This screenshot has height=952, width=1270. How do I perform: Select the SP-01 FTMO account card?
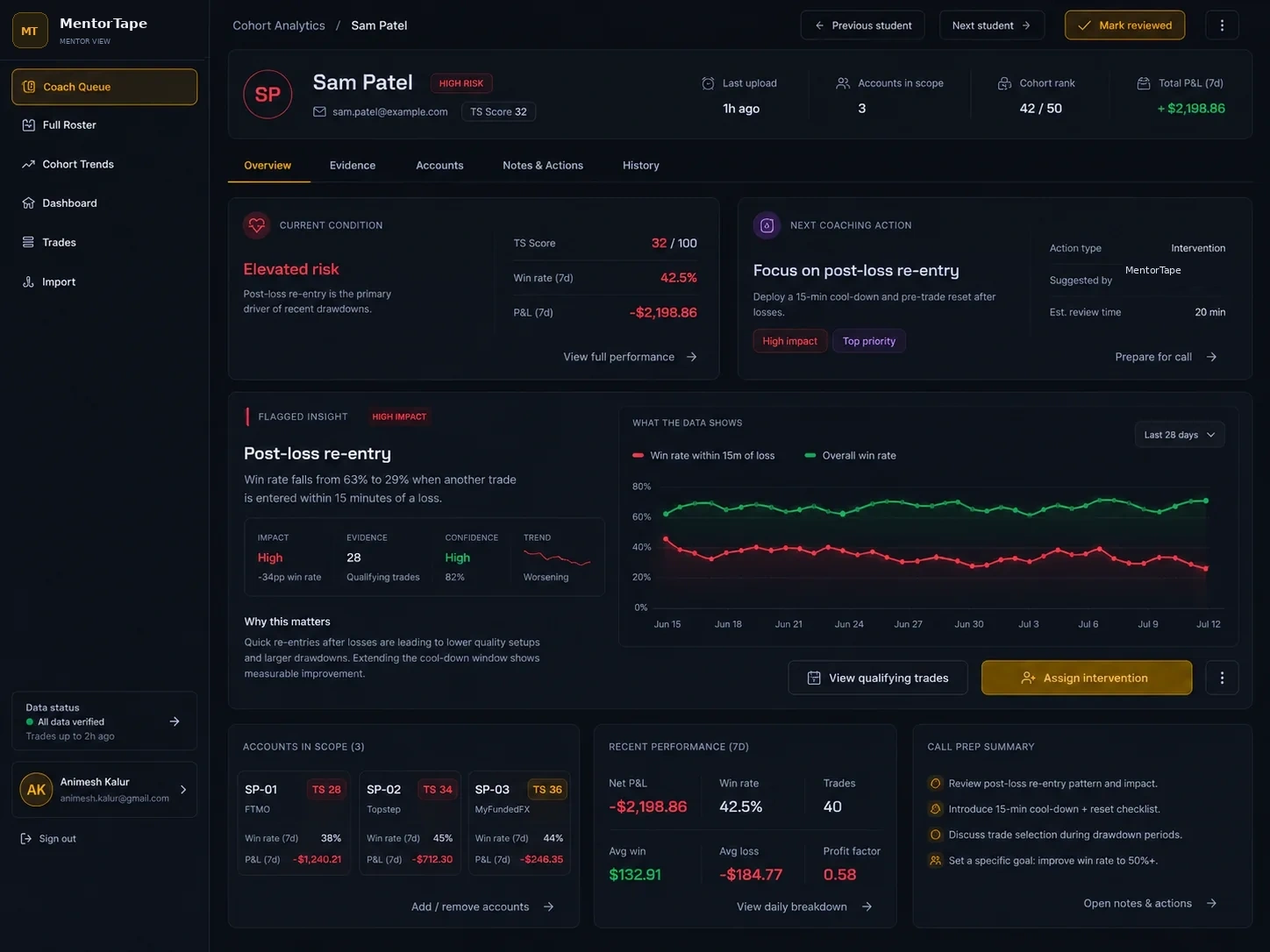point(293,823)
